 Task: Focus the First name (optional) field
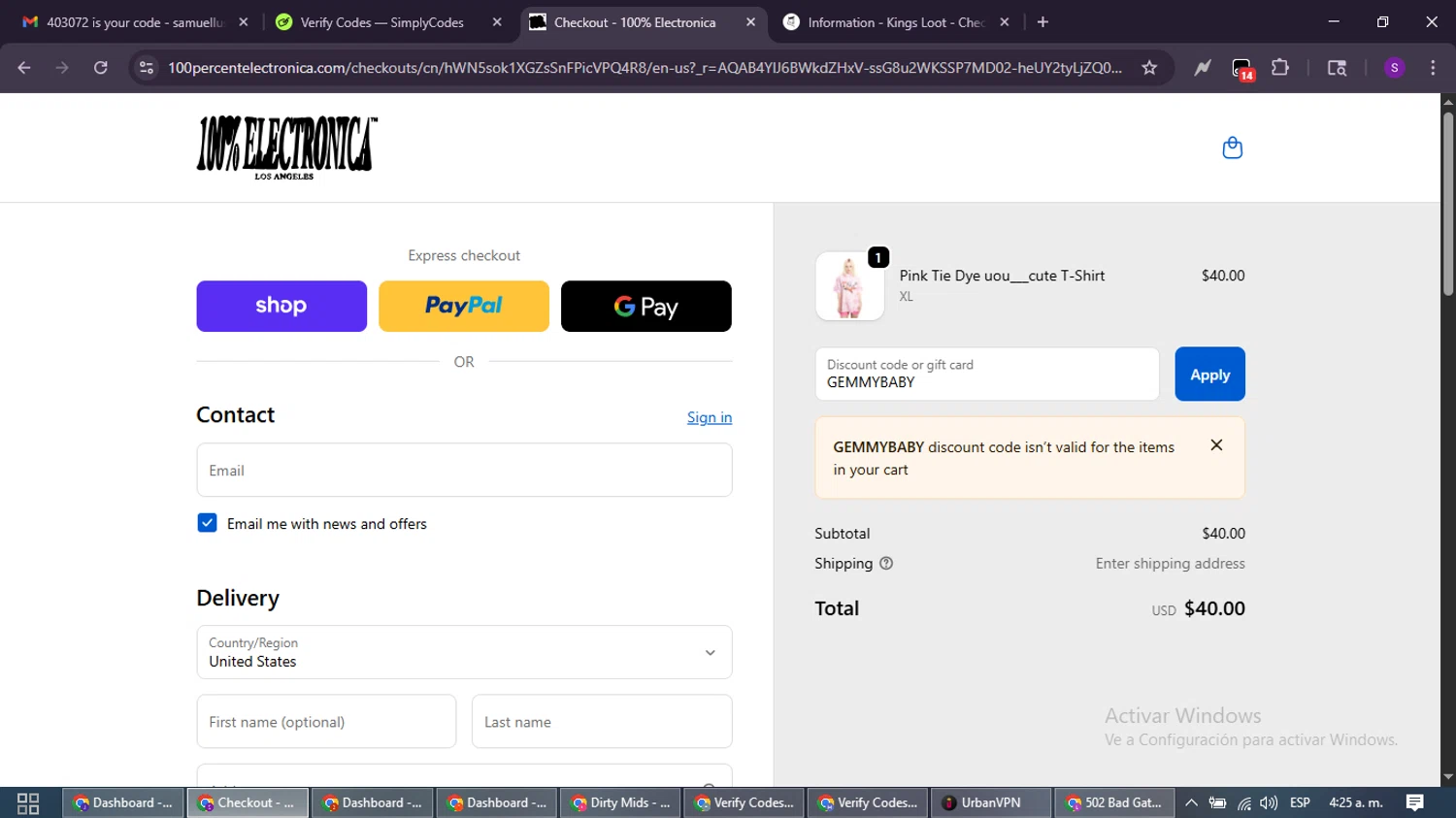tap(326, 722)
